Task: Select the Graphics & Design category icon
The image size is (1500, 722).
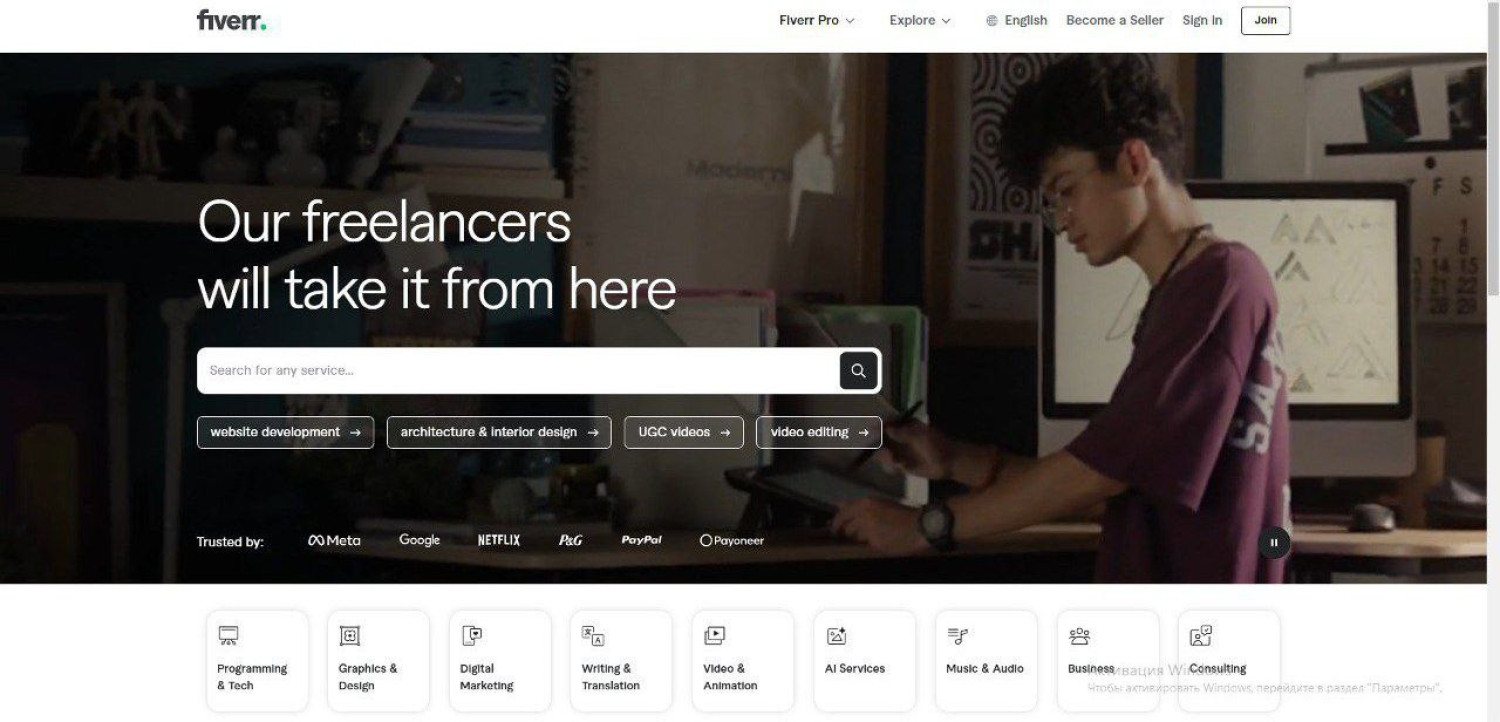Action: pos(350,636)
